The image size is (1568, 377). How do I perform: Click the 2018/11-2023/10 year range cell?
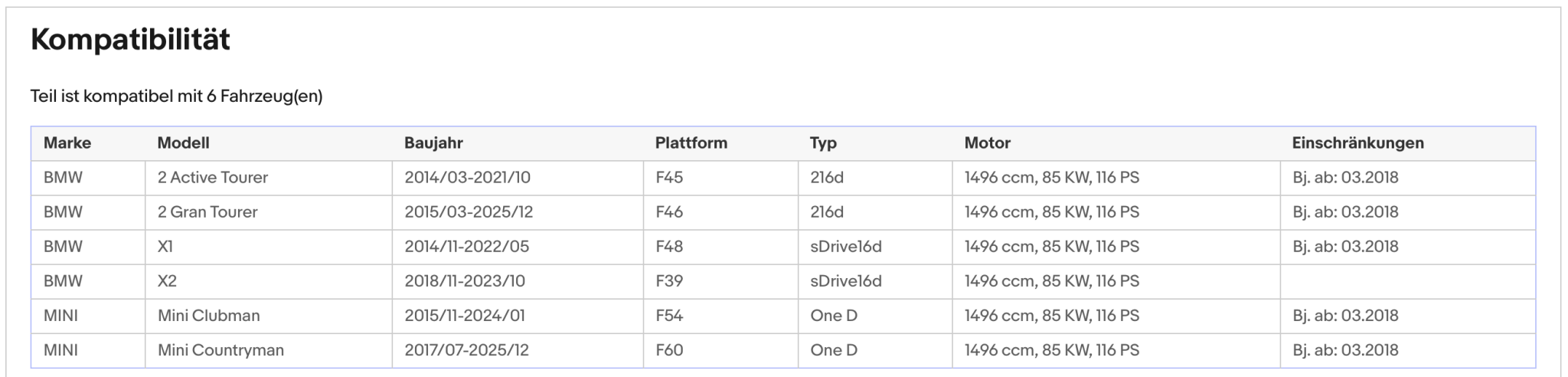(x=518, y=281)
